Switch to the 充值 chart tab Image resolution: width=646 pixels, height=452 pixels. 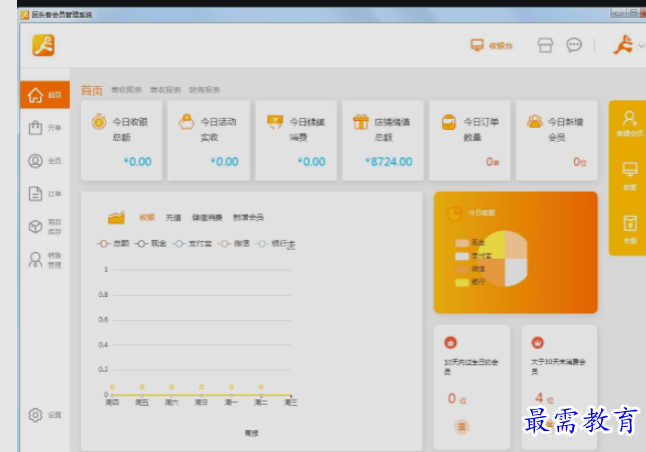[173, 218]
